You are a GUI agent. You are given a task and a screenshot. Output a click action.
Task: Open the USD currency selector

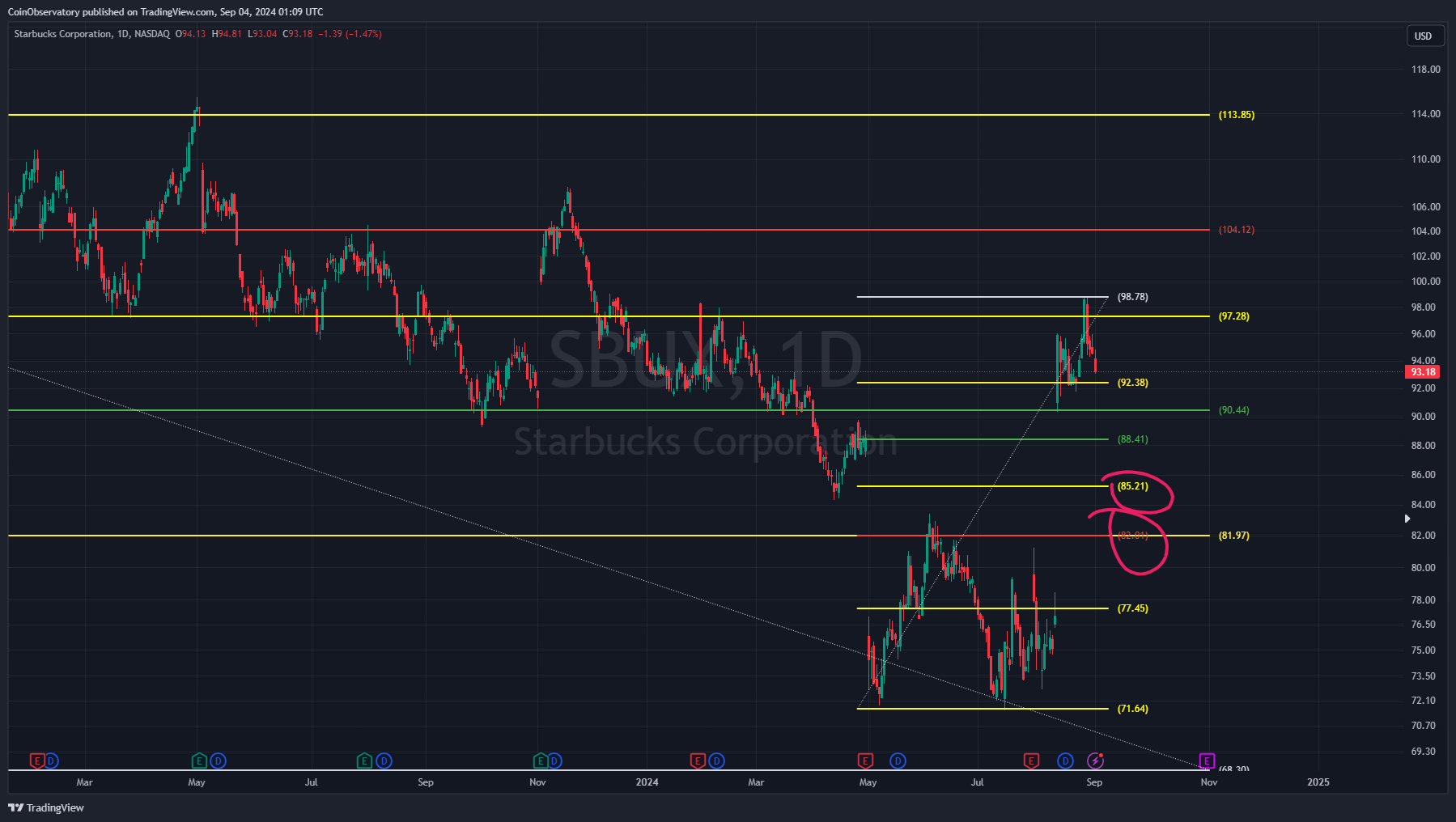(x=1424, y=36)
